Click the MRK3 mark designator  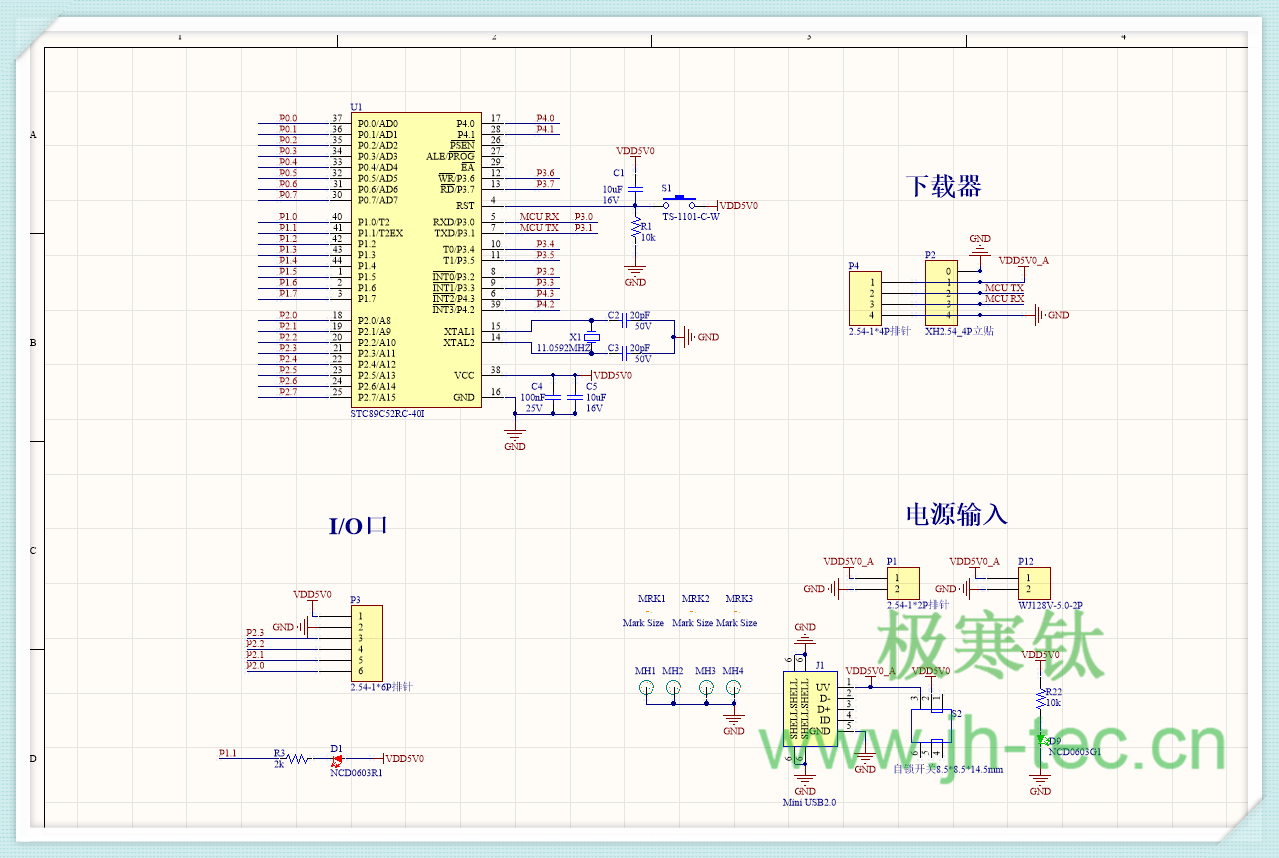(x=739, y=599)
